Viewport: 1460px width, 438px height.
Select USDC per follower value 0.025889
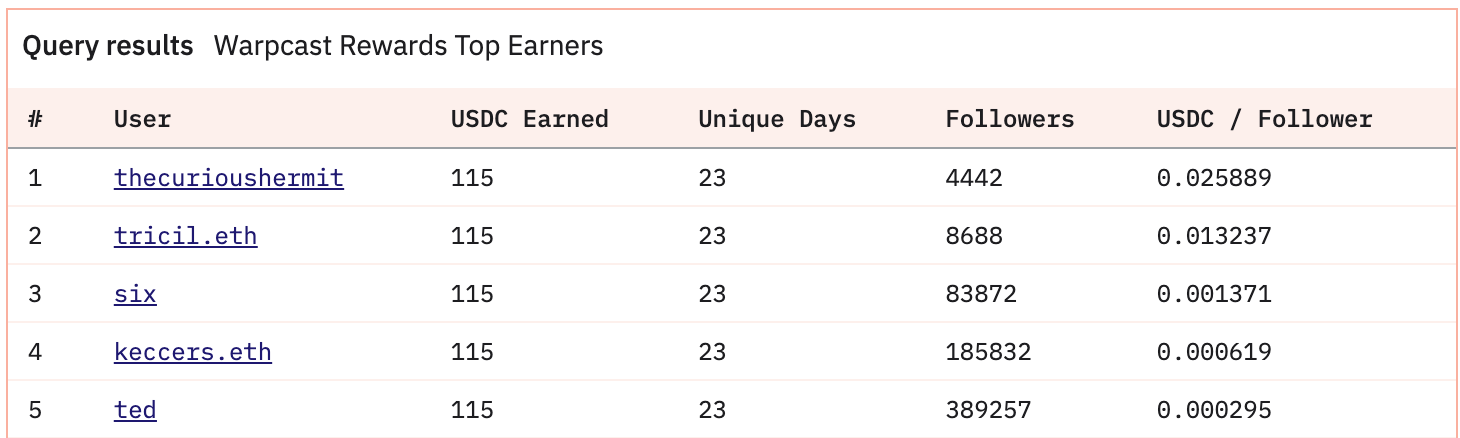[1214, 178]
